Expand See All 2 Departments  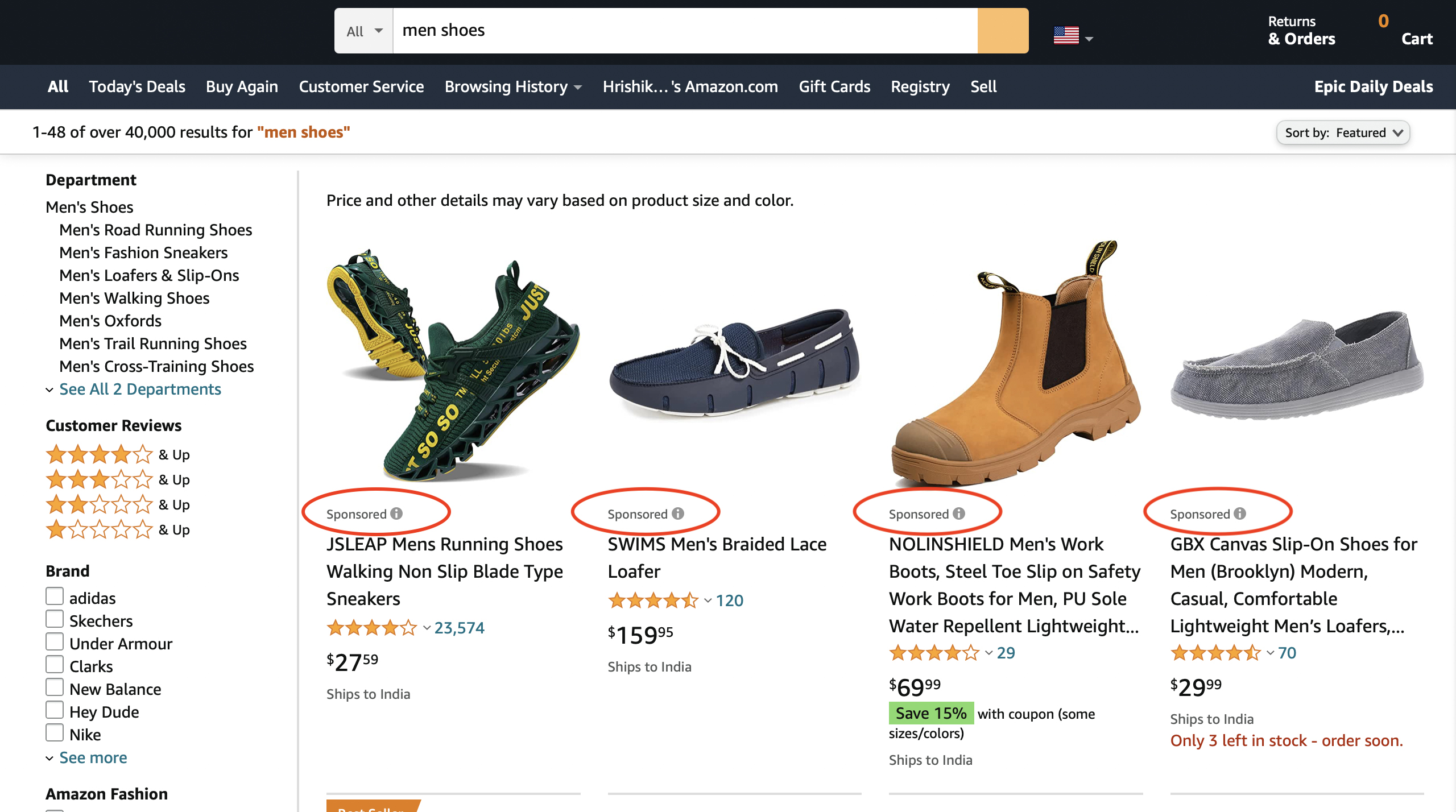coord(139,390)
